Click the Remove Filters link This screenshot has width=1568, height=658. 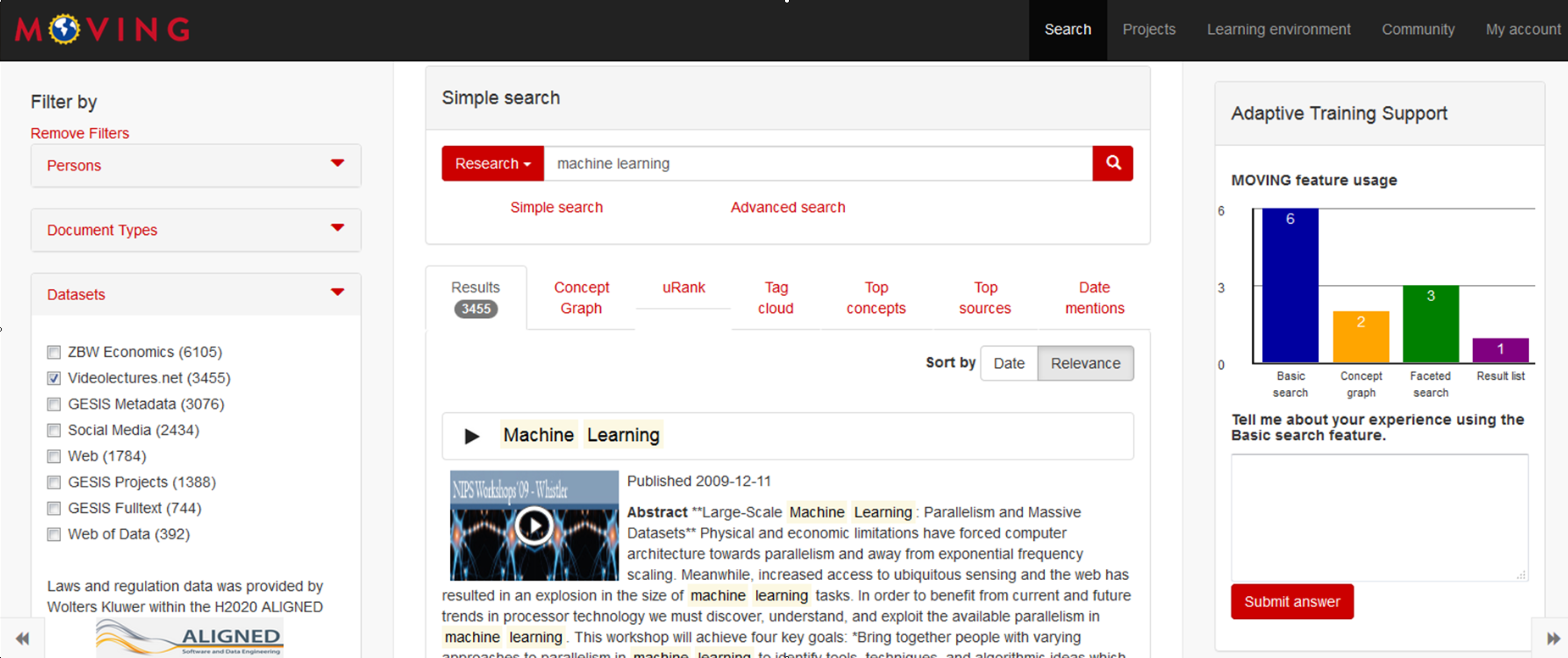coord(80,133)
